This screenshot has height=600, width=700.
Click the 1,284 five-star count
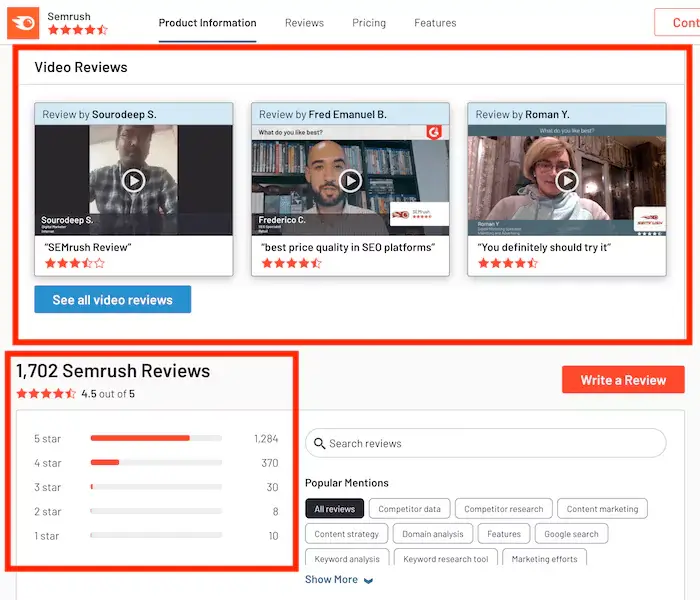(266, 439)
